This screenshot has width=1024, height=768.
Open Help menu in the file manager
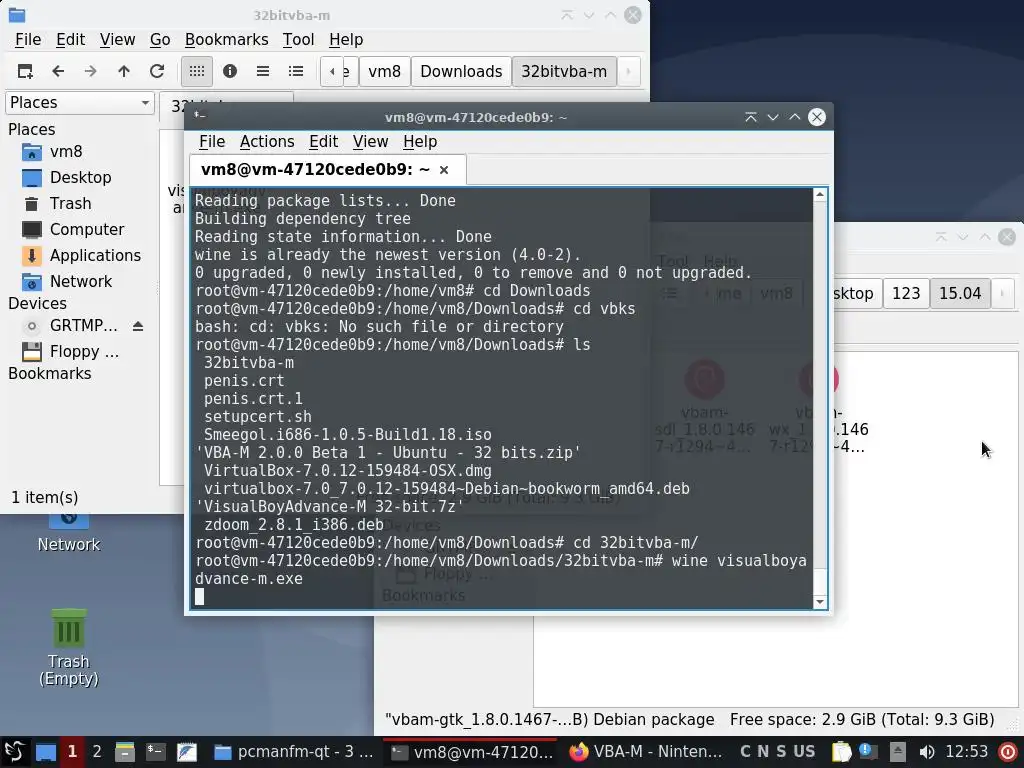click(x=345, y=40)
